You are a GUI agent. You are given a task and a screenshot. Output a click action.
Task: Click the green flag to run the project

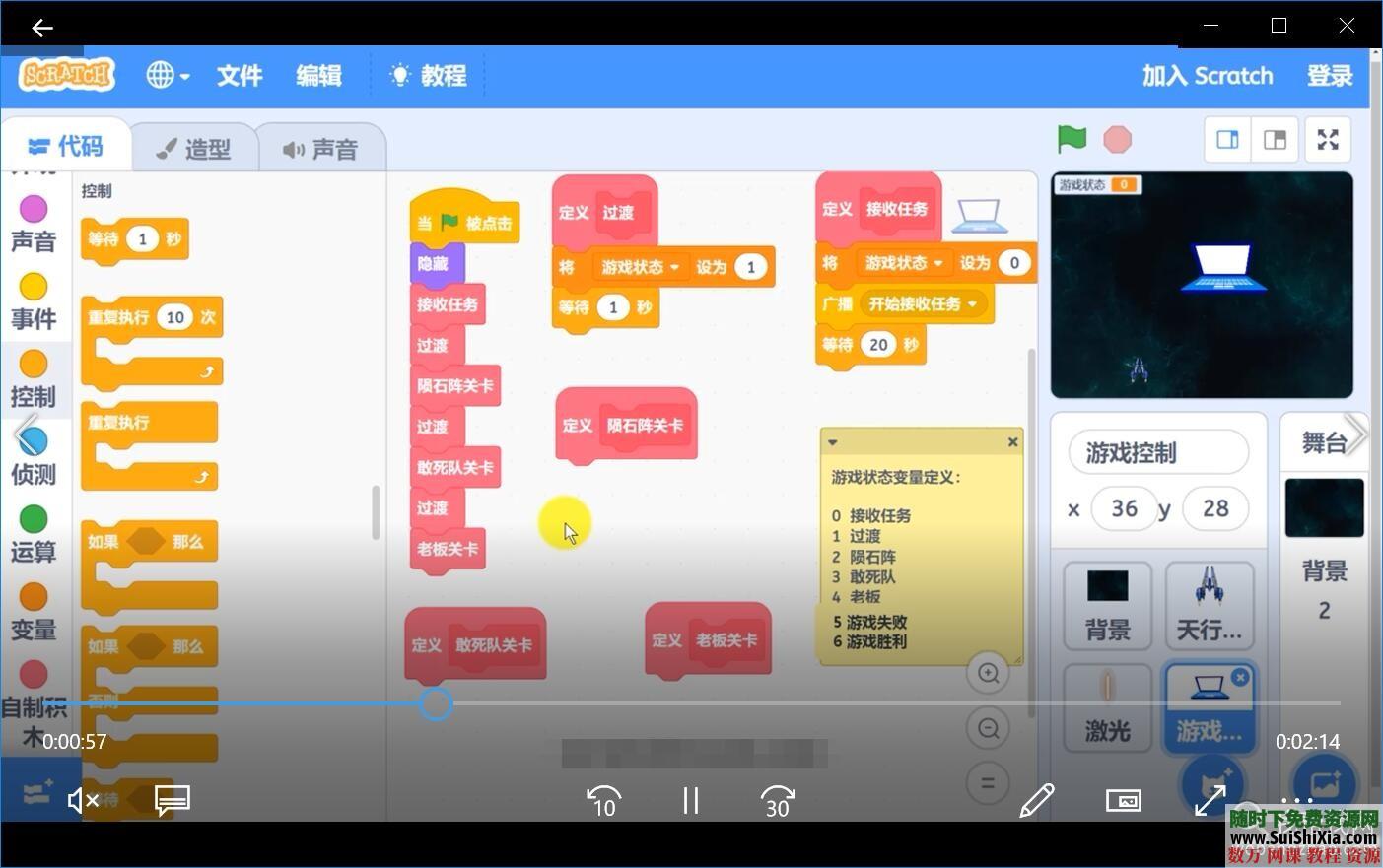(1072, 140)
